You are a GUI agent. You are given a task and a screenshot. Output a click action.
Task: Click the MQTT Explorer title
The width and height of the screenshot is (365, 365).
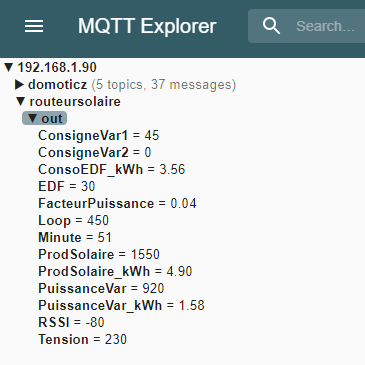(x=147, y=26)
